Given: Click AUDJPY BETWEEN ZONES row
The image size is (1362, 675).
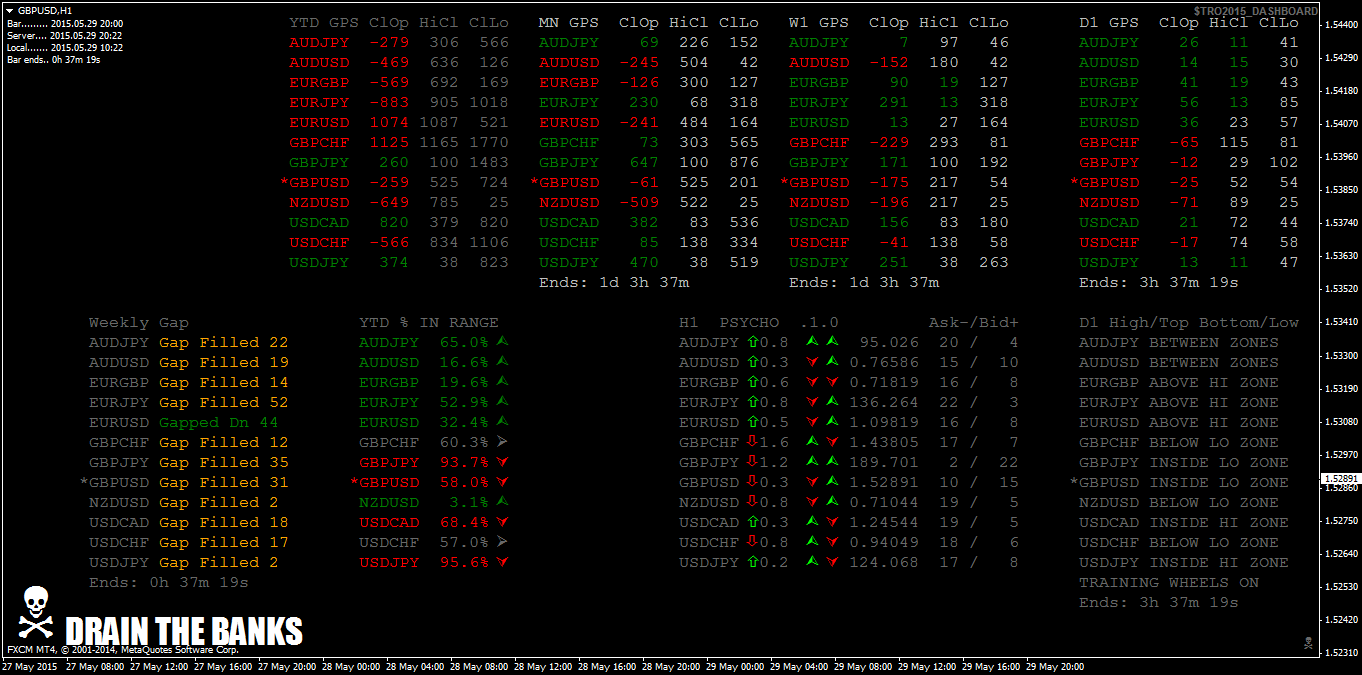Looking at the screenshot, I should click(1179, 342).
